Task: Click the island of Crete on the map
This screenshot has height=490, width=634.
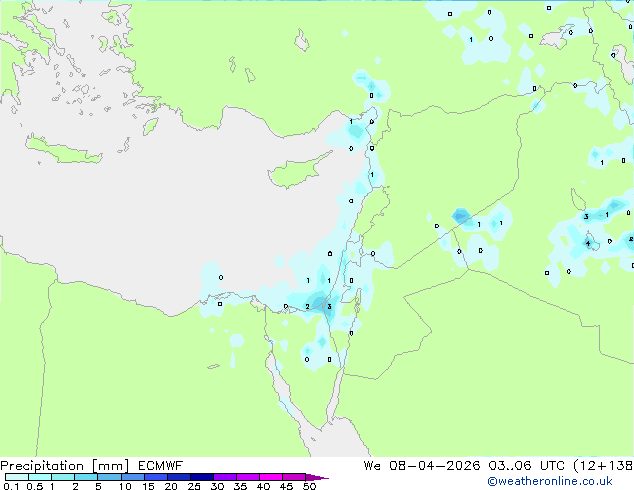Action: (63, 150)
